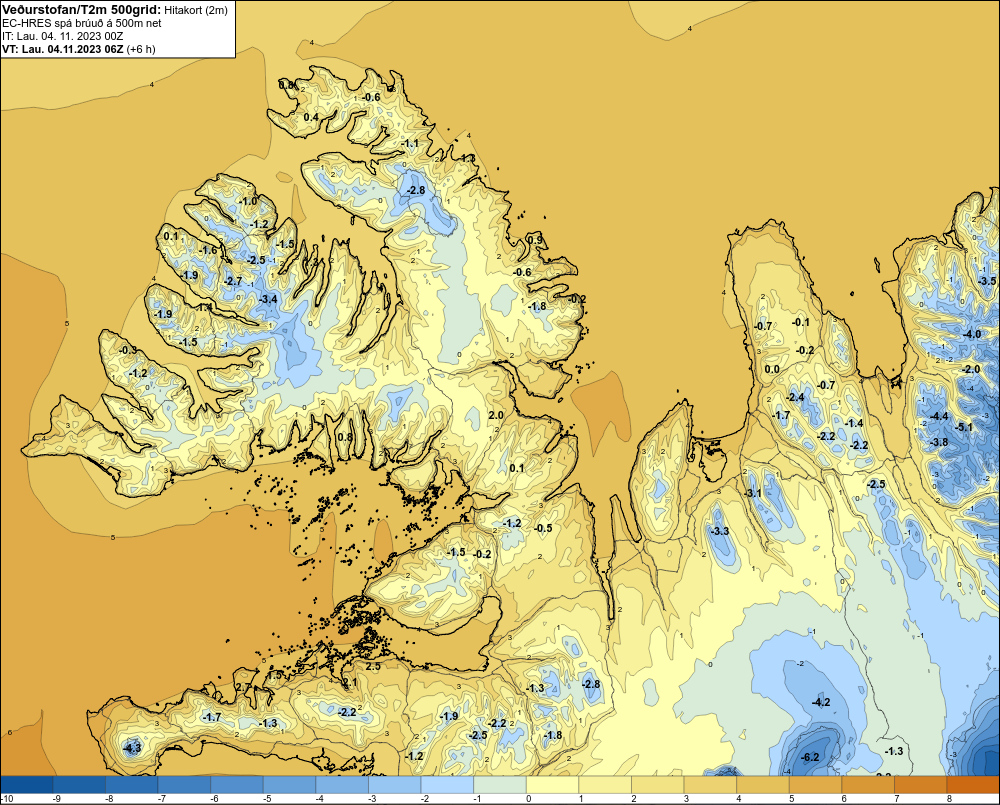Click the -0.1 temperature value on the map
Viewport: 1000px width, 805px height.
(x=800, y=323)
